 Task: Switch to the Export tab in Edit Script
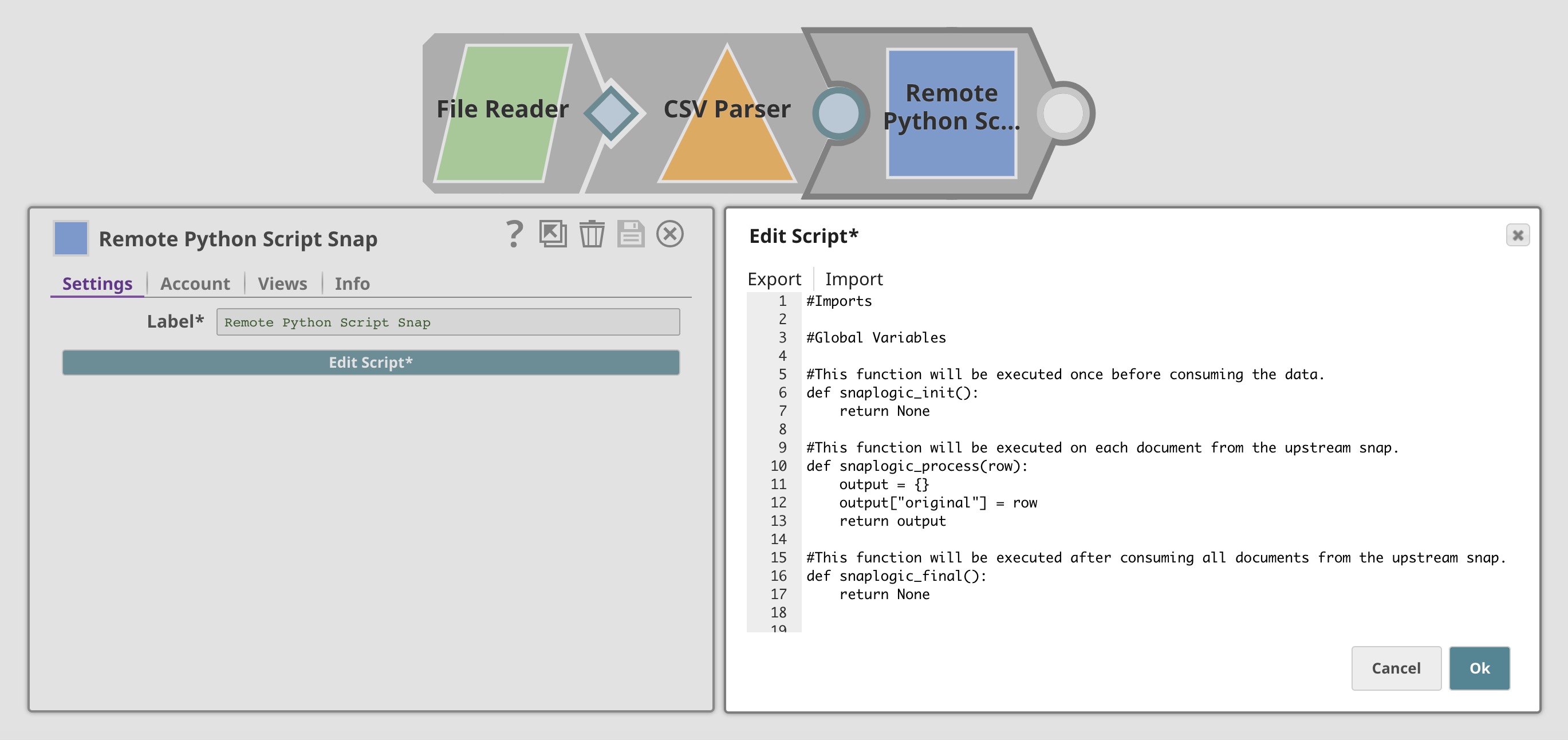pos(774,278)
